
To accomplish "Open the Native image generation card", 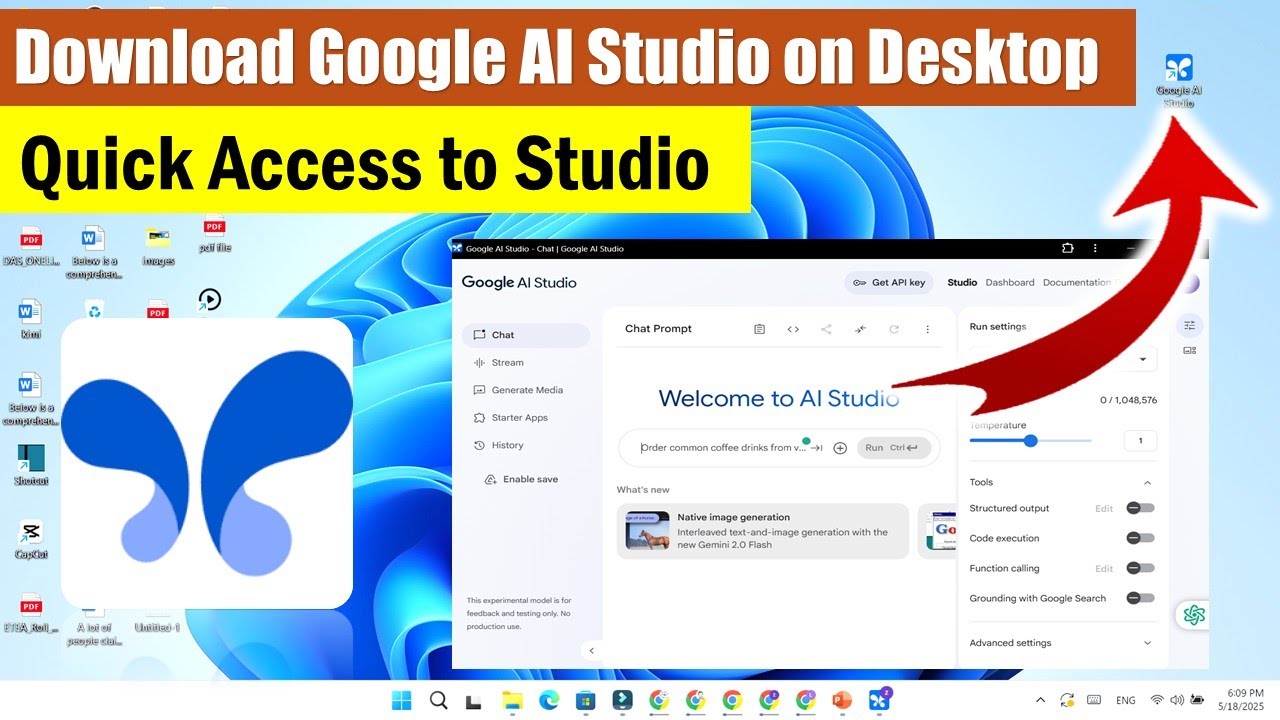I will 763,531.
